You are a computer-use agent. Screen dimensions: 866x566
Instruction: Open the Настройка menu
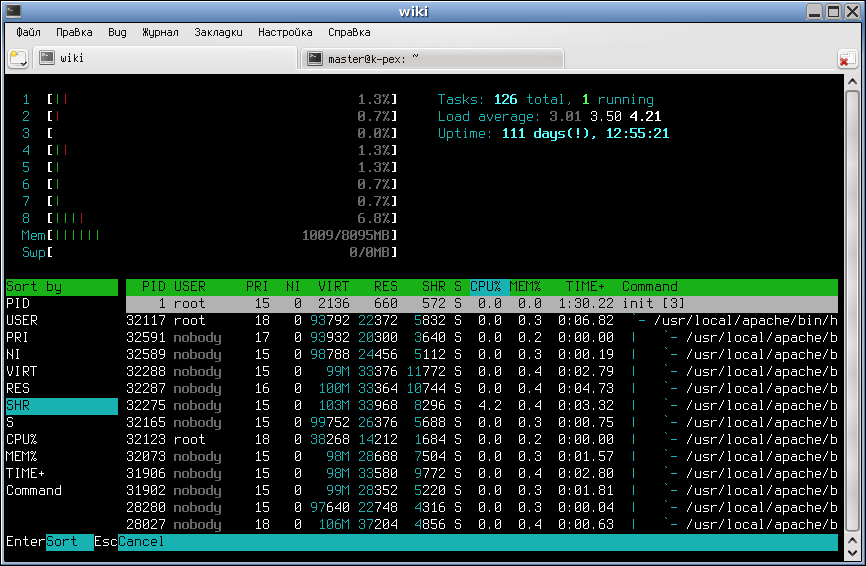[x=285, y=32]
